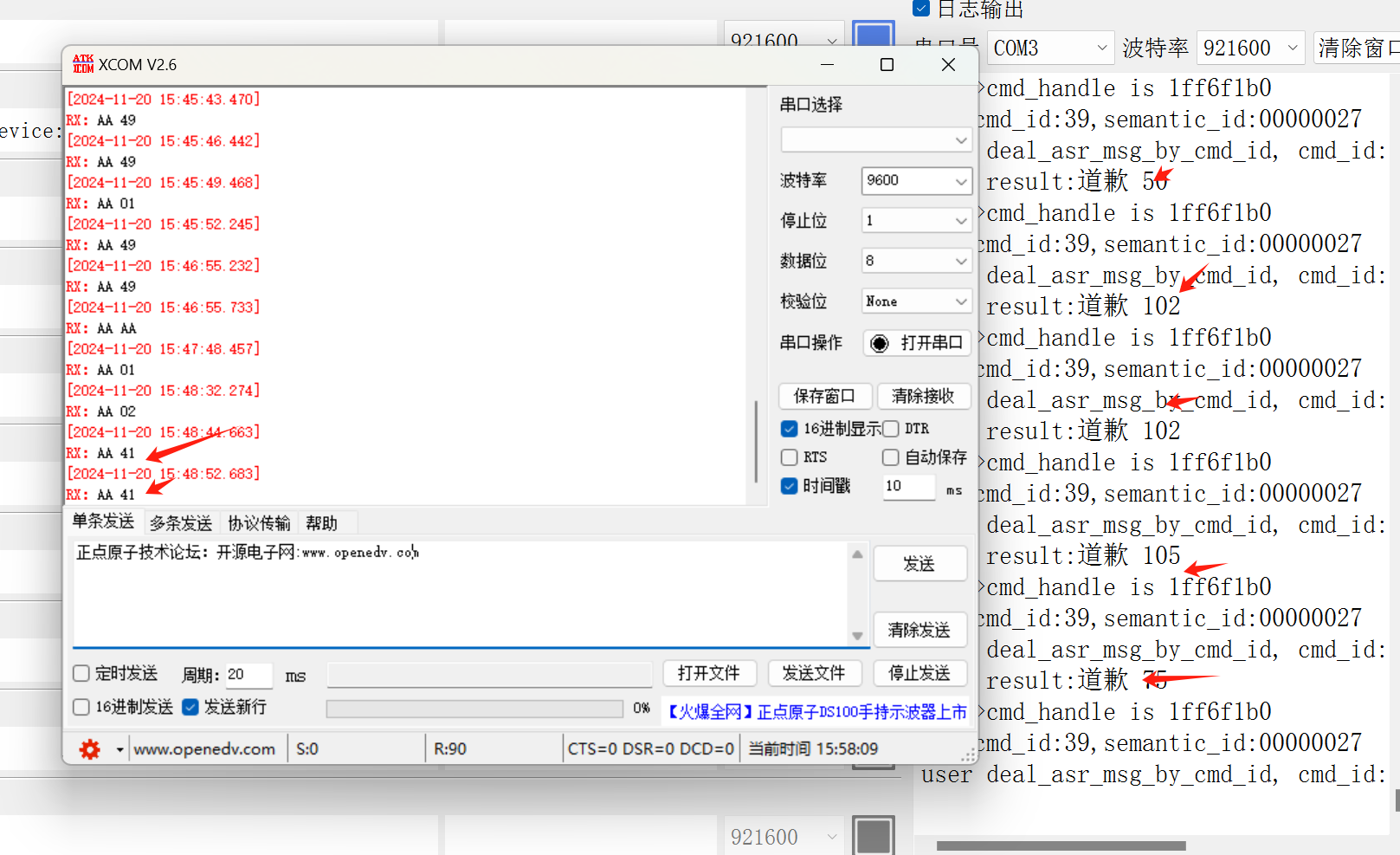Screen dimensions: 1400x855
Task: Expand the arrow next to the gear icon
Action: tap(118, 748)
